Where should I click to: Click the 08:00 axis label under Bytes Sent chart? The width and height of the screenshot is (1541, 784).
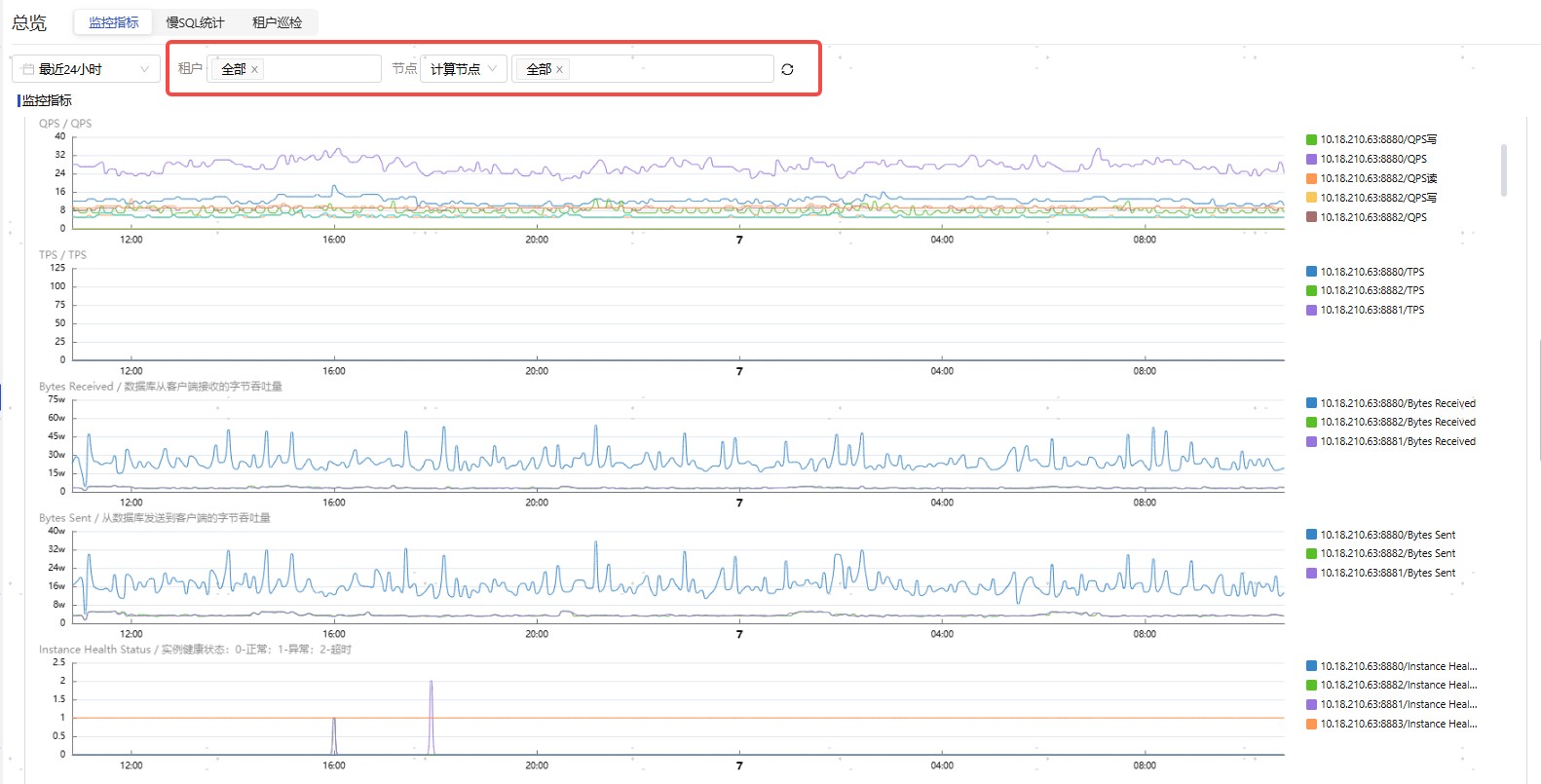pyautogui.click(x=1145, y=634)
